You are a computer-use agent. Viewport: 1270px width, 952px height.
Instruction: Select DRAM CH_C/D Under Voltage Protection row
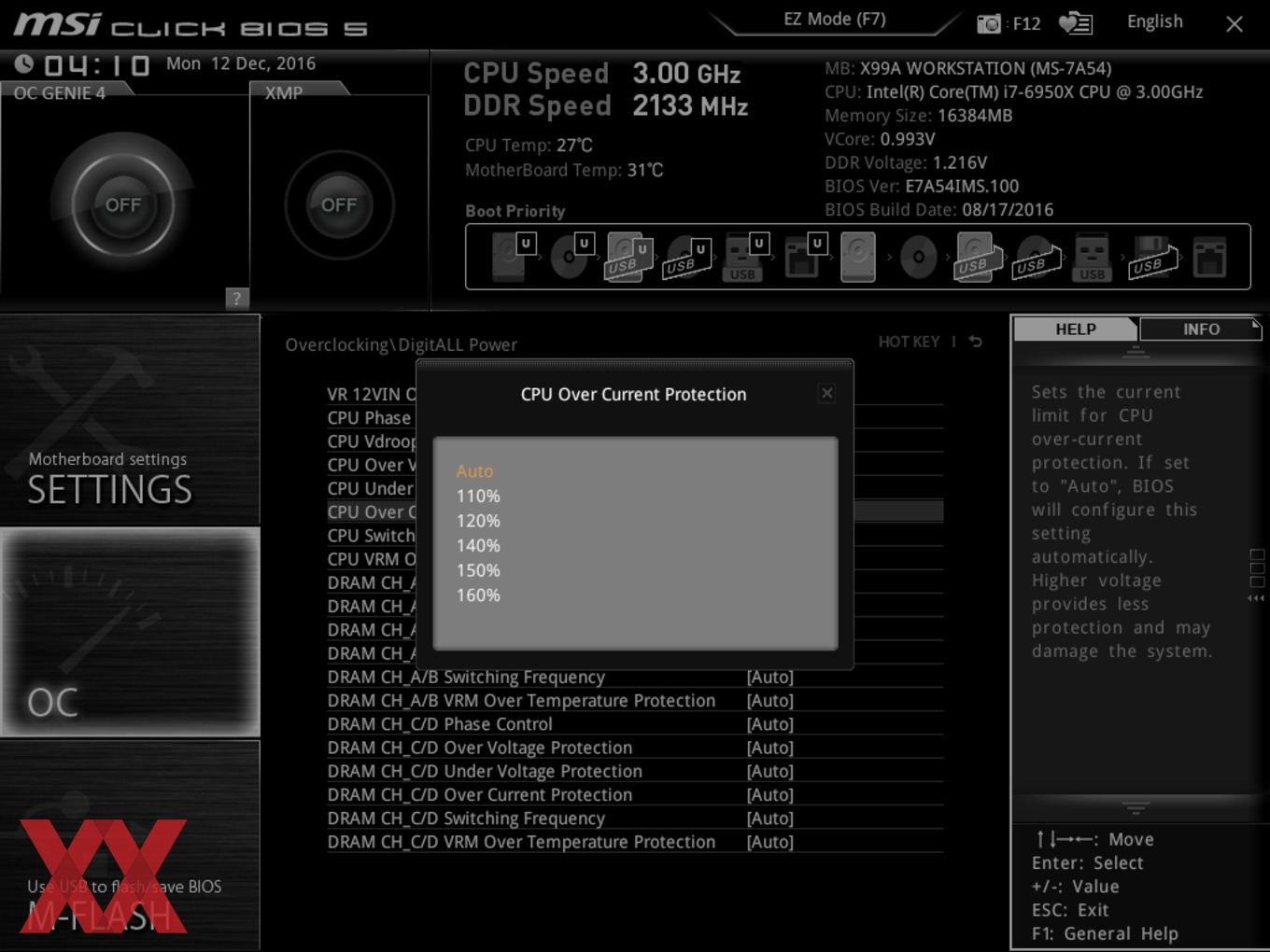tap(635, 771)
